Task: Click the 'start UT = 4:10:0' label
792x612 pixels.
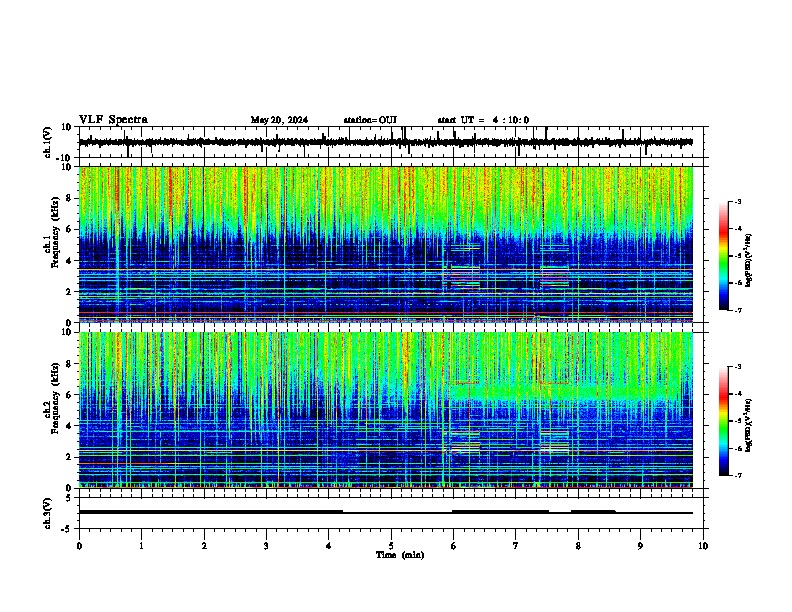Action: click(483, 120)
